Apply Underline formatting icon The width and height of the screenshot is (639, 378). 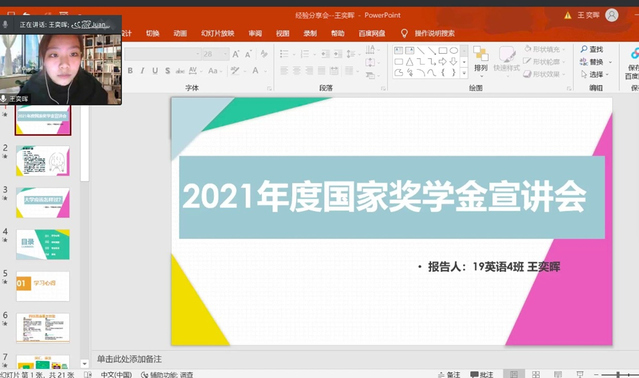coord(155,70)
